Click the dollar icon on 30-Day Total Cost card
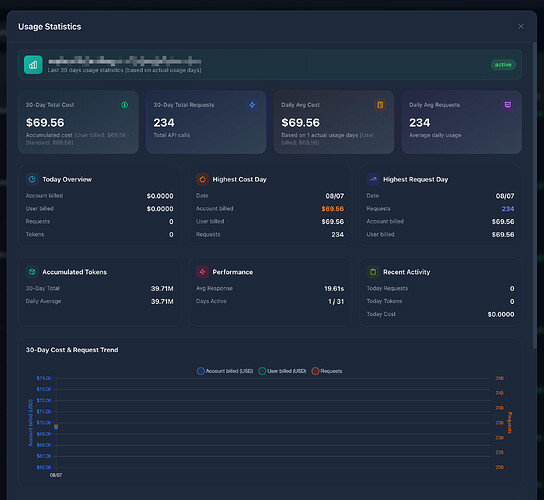The width and height of the screenshot is (544, 500). click(125, 105)
